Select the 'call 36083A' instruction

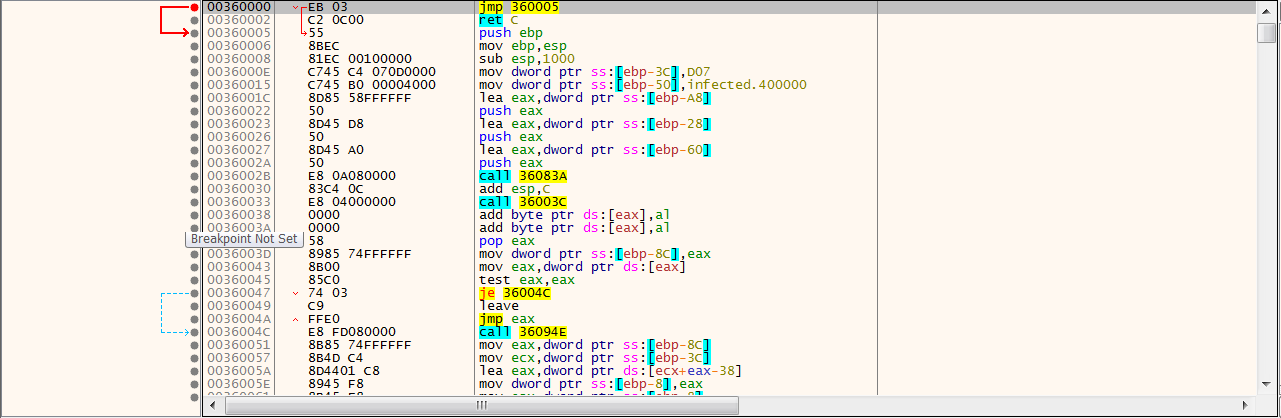pyautogui.click(x=523, y=176)
